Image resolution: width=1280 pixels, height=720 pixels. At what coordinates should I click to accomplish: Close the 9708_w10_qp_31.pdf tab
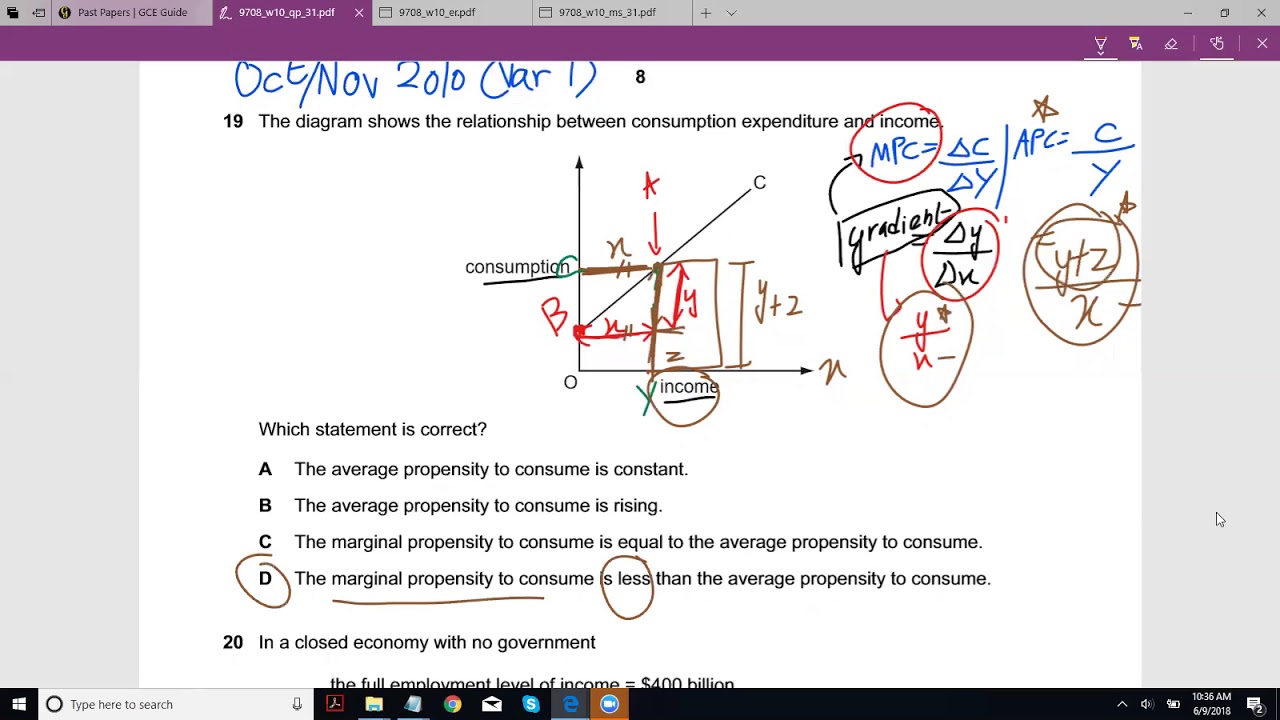point(359,13)
